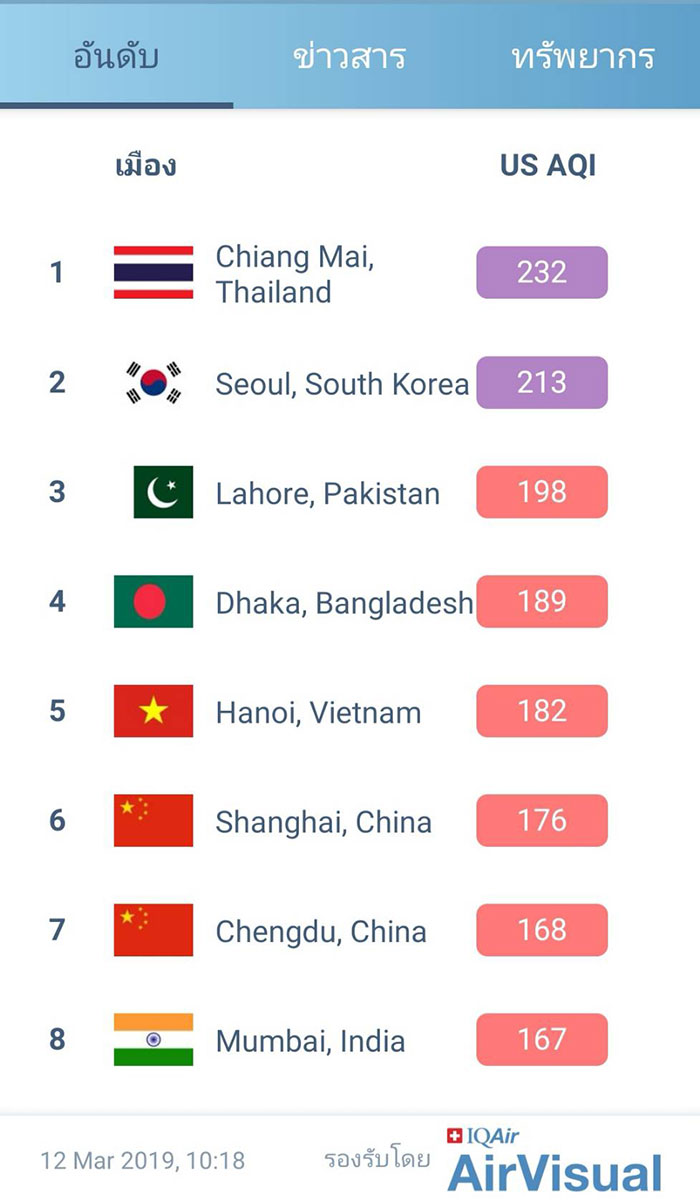
Task: Select Lahore, Pakistan from the ranking
Action: (328, 493)
